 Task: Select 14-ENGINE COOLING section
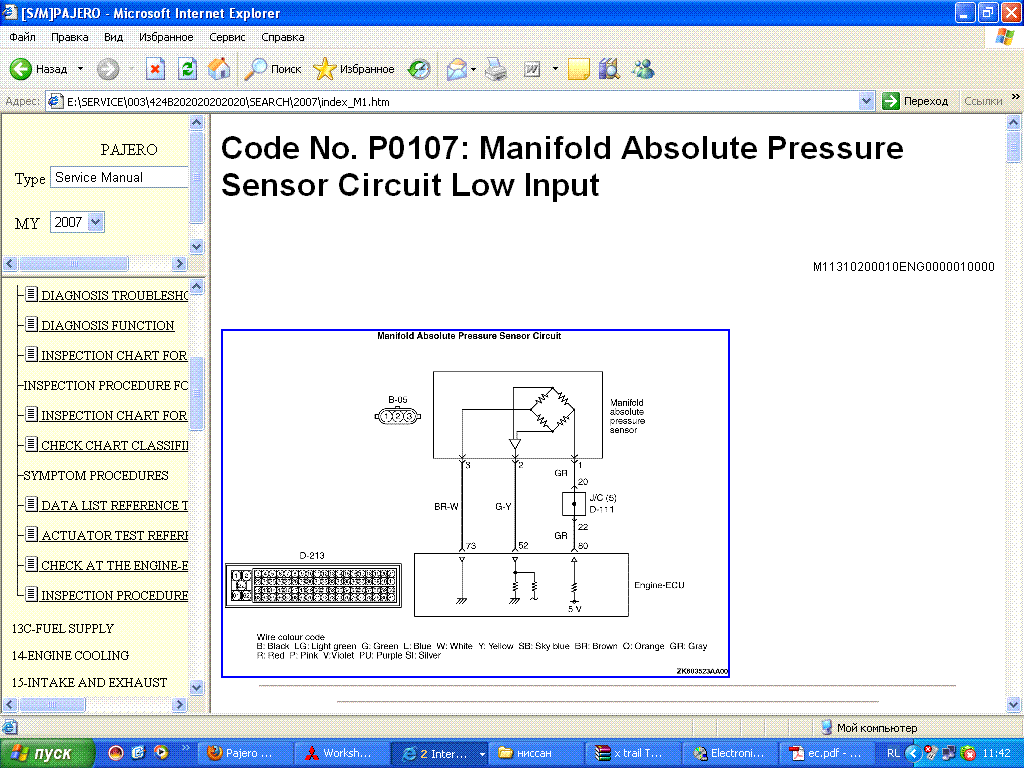click(71, 656)
